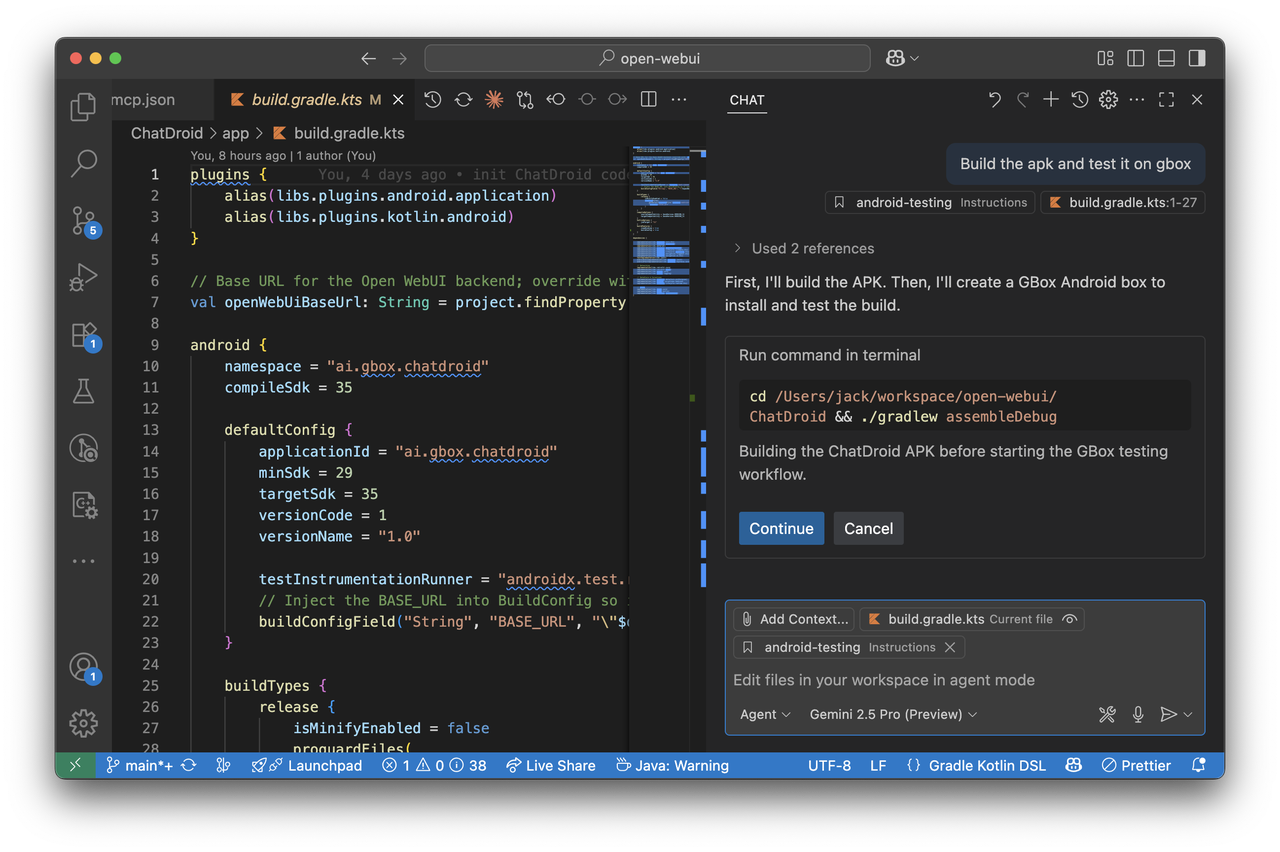Toggle bottom panel layout button
This screenshot has width=1280, height=852.
(x=1166, y=58)
